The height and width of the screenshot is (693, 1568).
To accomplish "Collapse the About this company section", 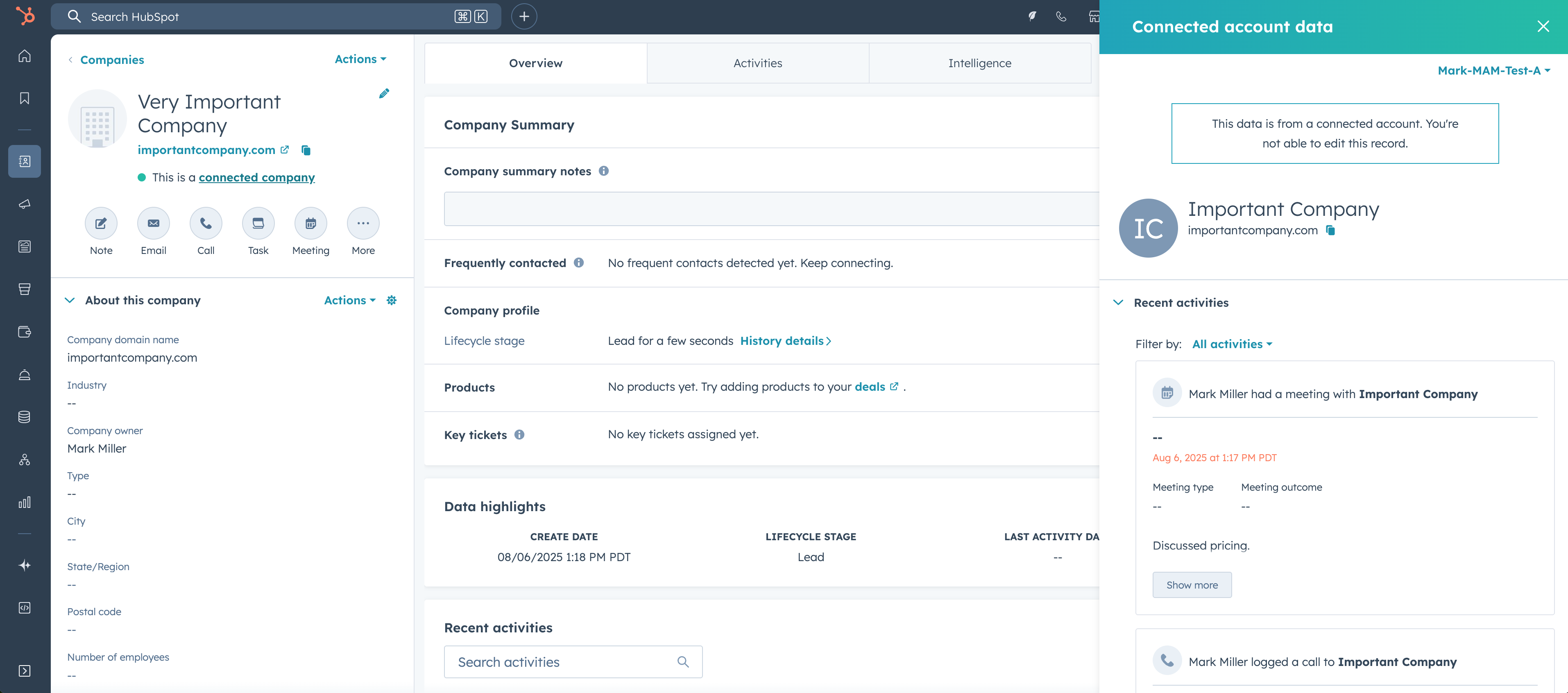I will (x=70, y=300).
